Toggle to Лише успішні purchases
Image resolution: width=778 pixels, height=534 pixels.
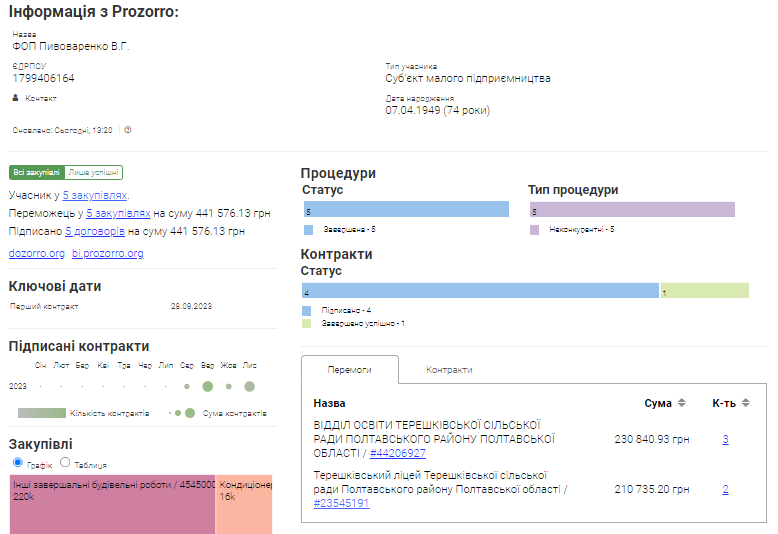pyautogui.click(x=95, y=172)
